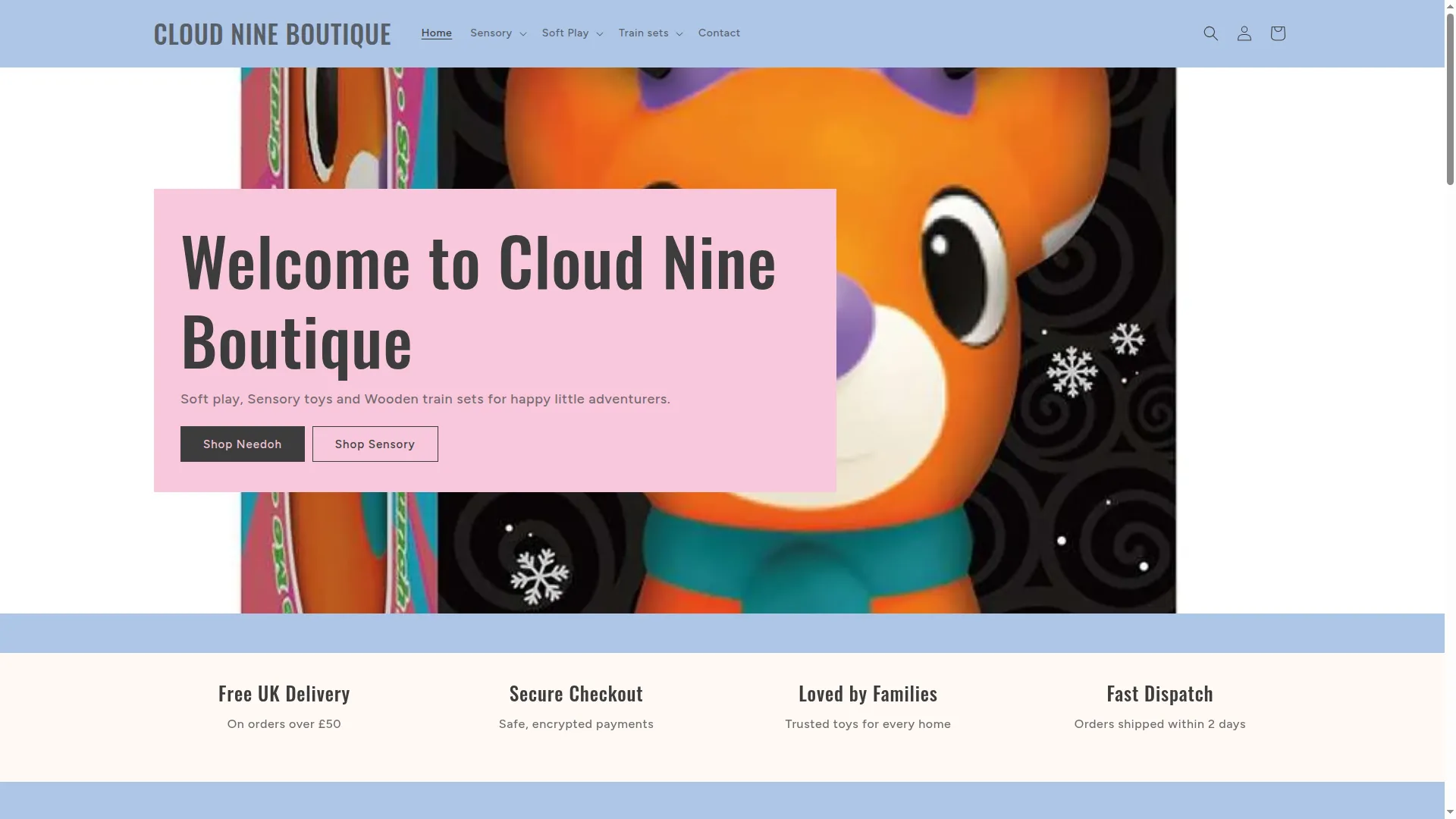Go to the Home menu item

(436, 33)
